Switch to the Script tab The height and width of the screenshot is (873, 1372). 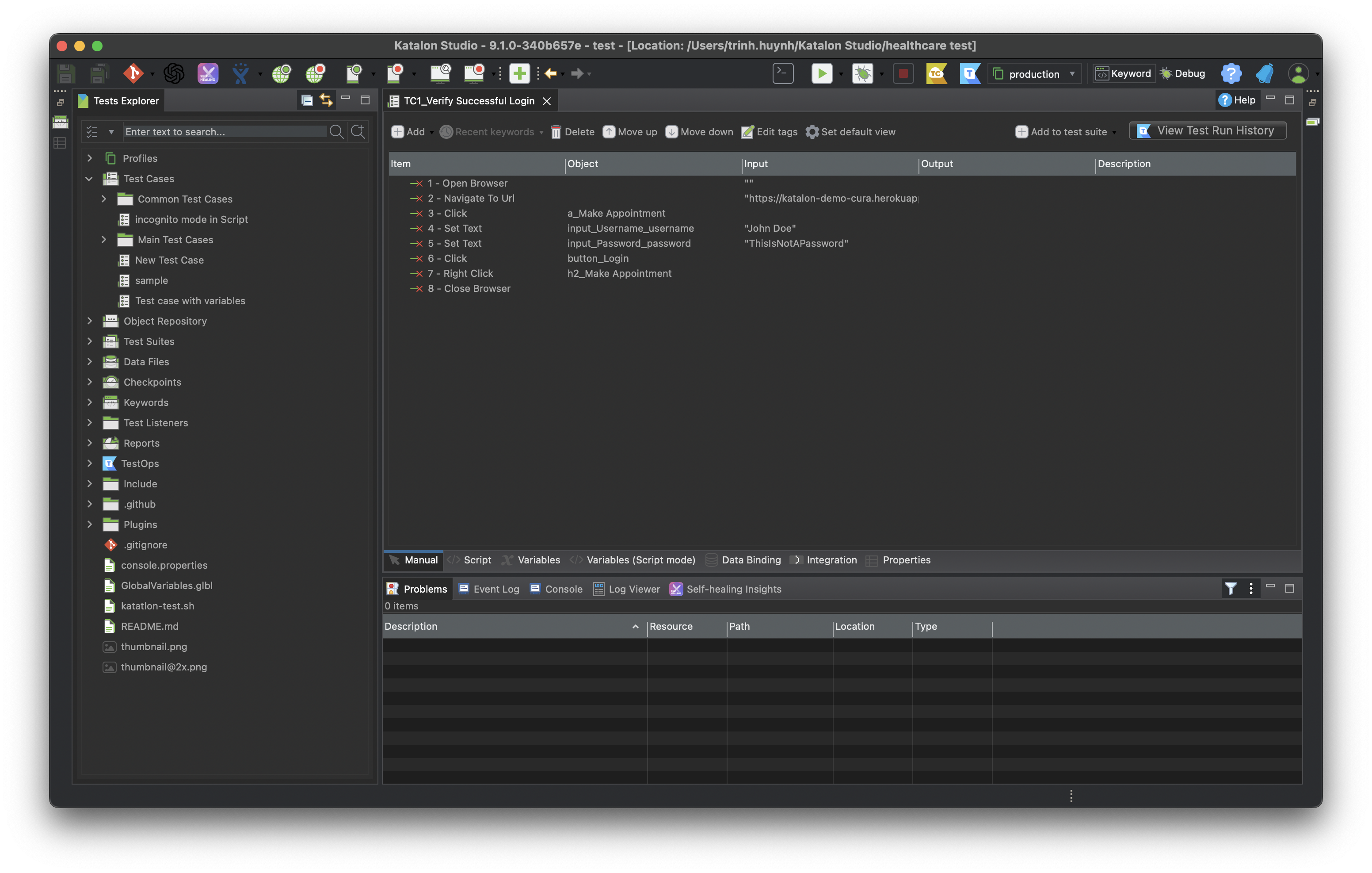[476, 560]
